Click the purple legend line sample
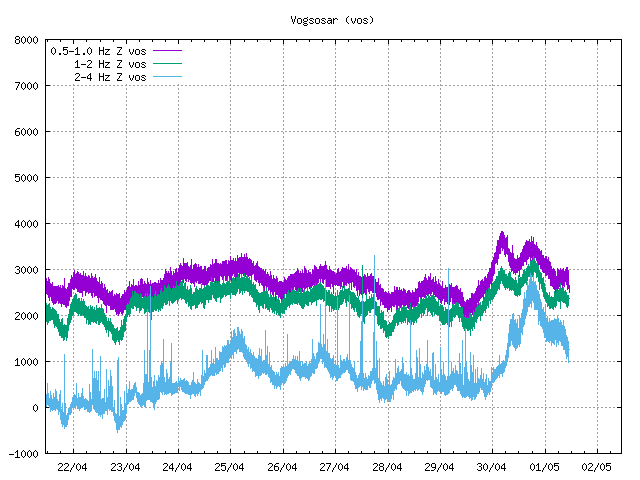Image resolution: width=640 pixels, height=480 pixels. [x=167, y=51]
